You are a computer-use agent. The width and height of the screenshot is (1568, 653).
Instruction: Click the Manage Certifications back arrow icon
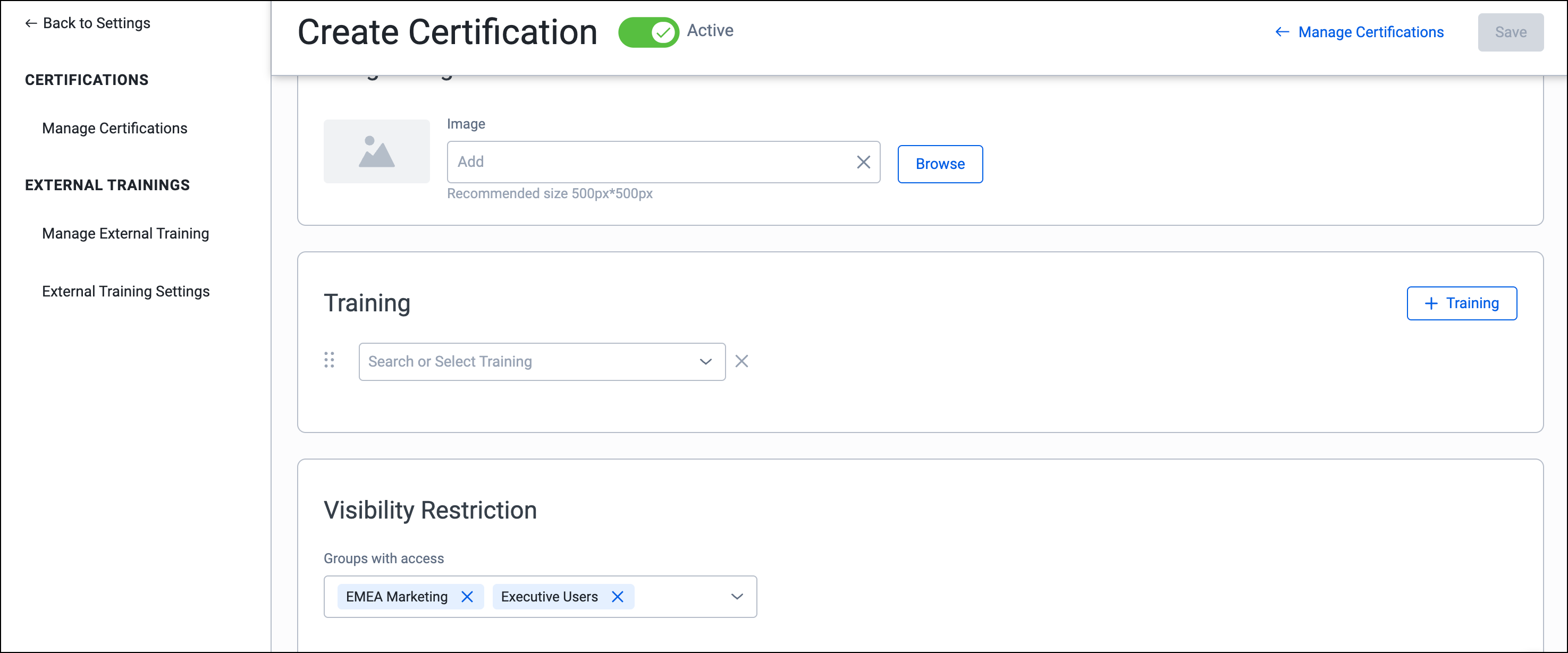pos(1282,32)
